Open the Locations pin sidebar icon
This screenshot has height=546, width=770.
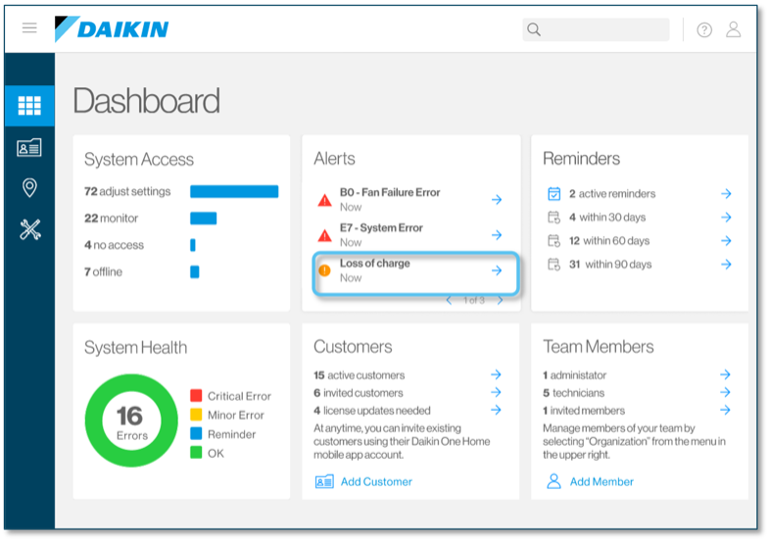click(29, 188)
